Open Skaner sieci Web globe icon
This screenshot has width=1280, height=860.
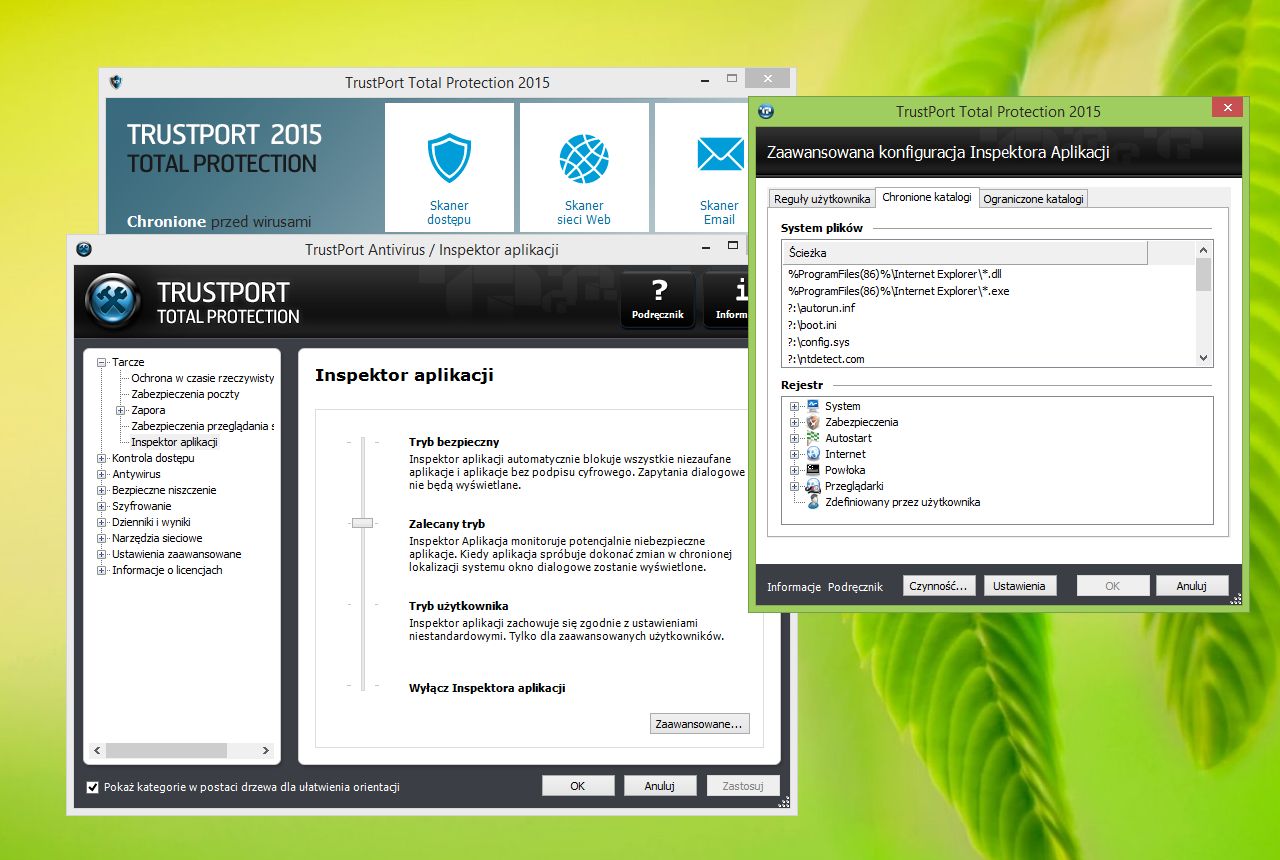point(584,158)
